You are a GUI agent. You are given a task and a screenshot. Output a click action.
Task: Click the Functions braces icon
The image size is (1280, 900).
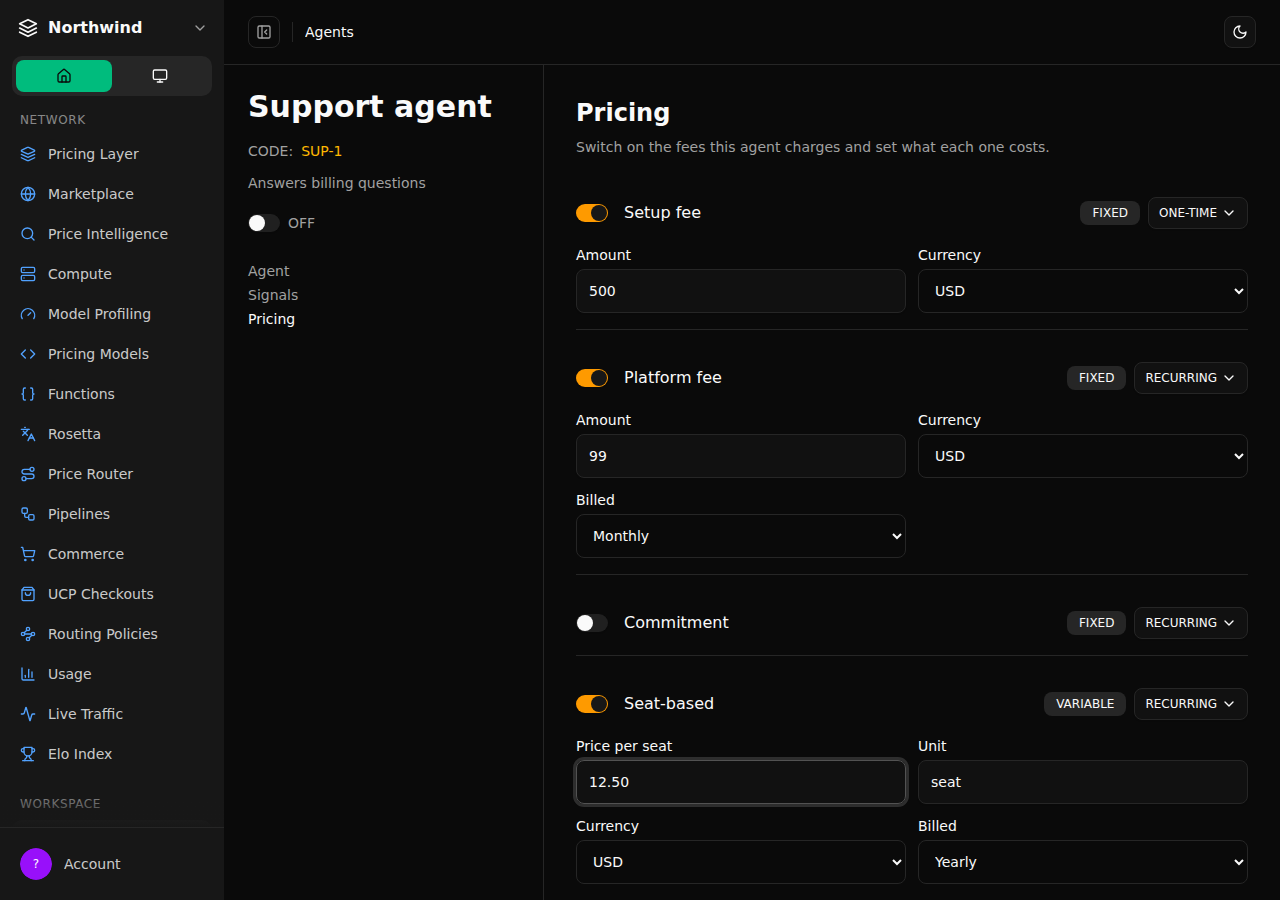pyautogui.click(x=28, y=394)
